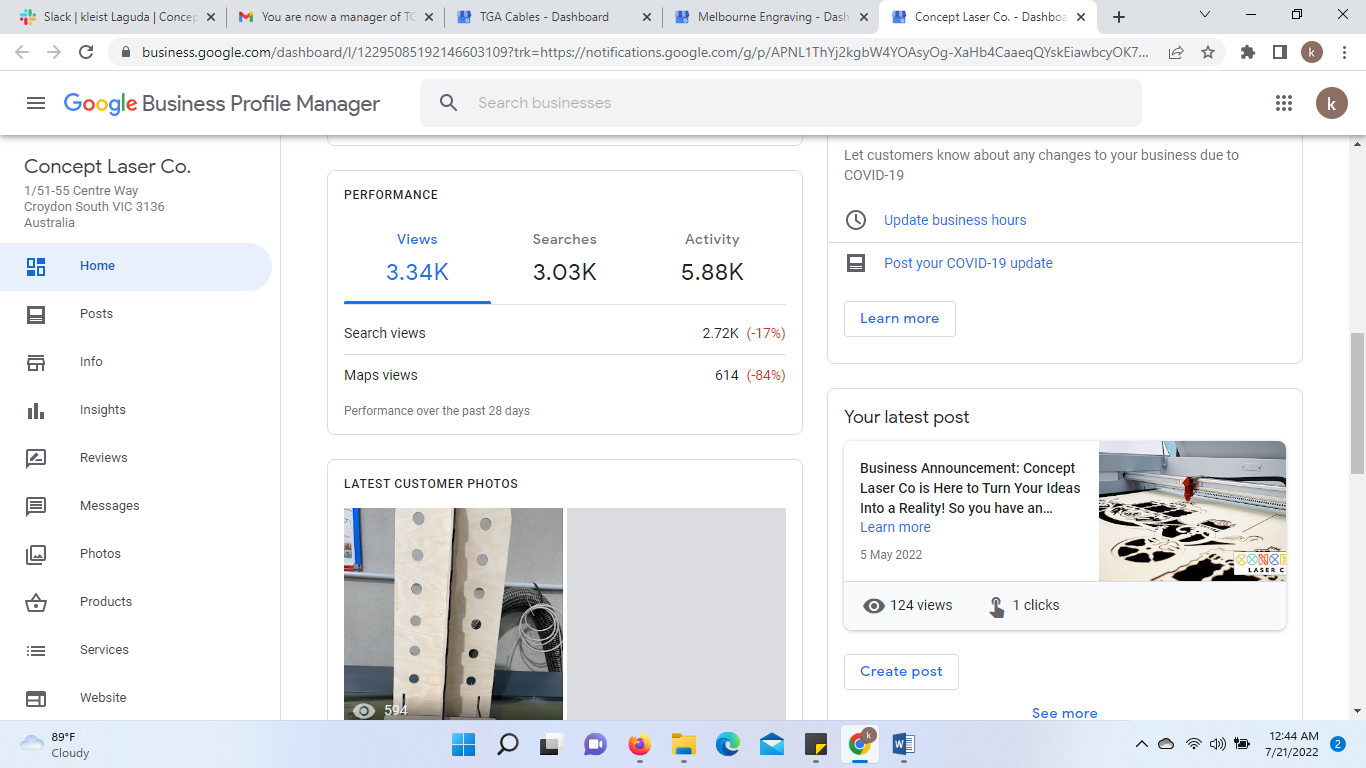The width and height of the screenshot is (1366, 768).
Task: Click the Messages icon in sidebar
Action: [x=36, y=506]
